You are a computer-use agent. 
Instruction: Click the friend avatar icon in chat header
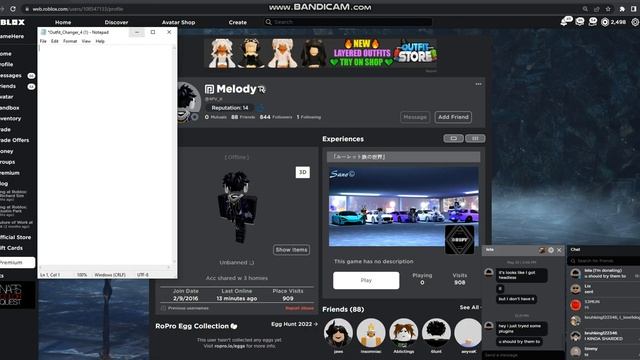click(x=542, y=250)
